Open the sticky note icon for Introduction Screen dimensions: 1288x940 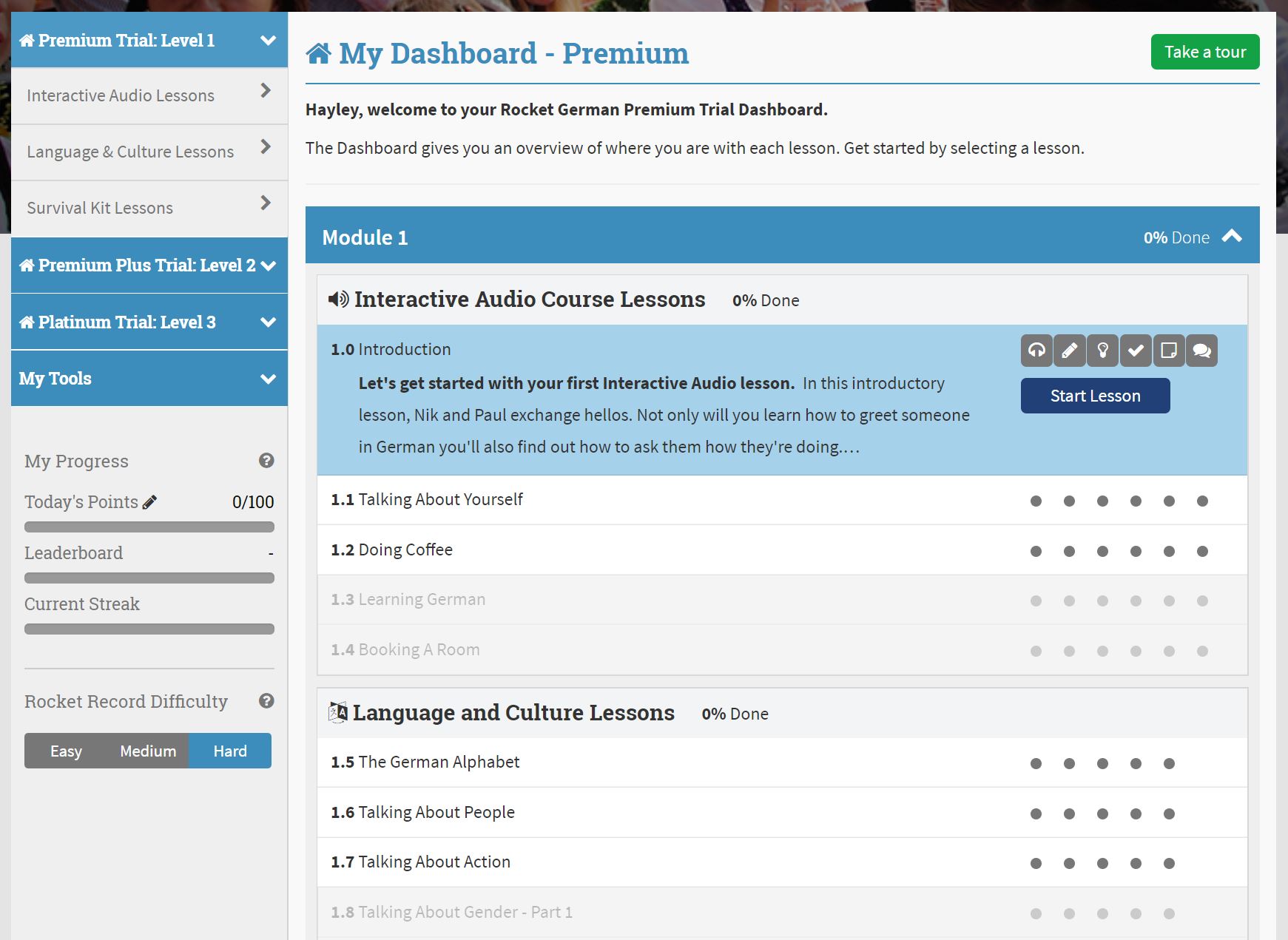1169,351
